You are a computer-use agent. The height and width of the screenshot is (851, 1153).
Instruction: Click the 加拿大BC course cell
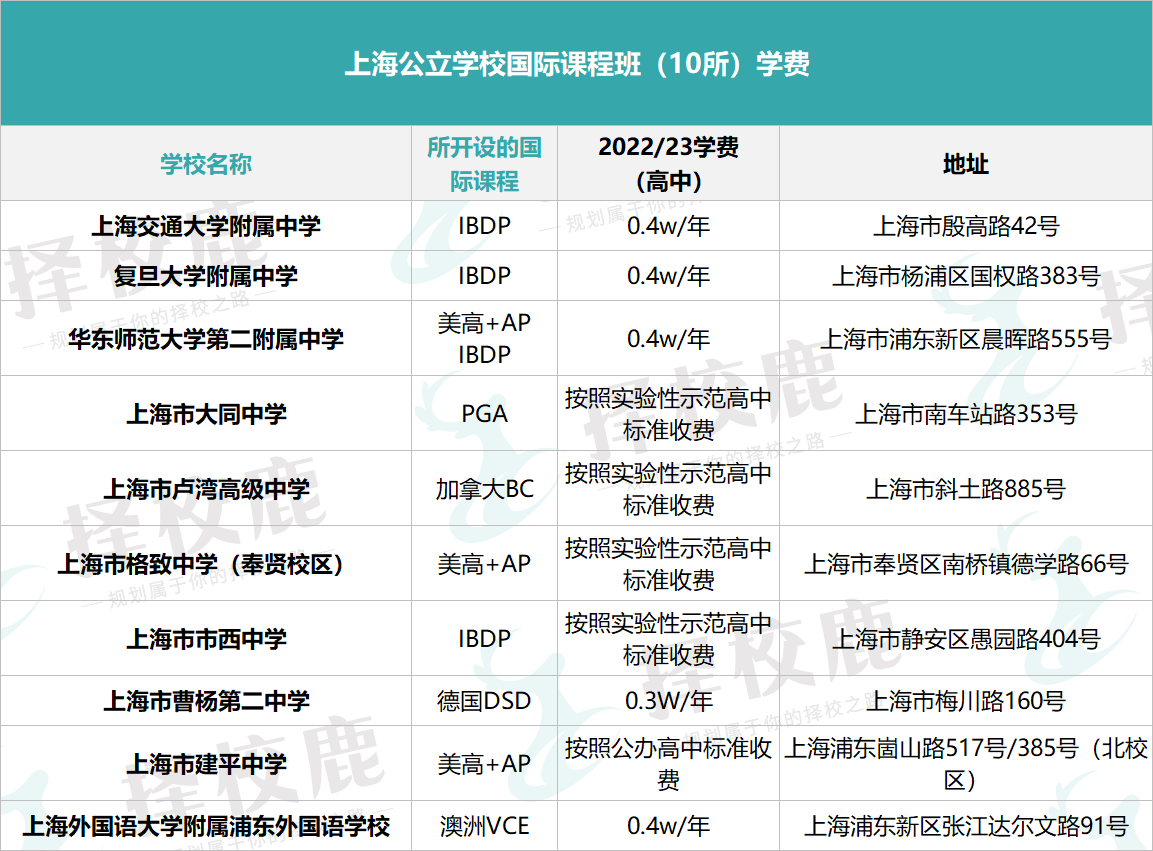click(484, 488)
